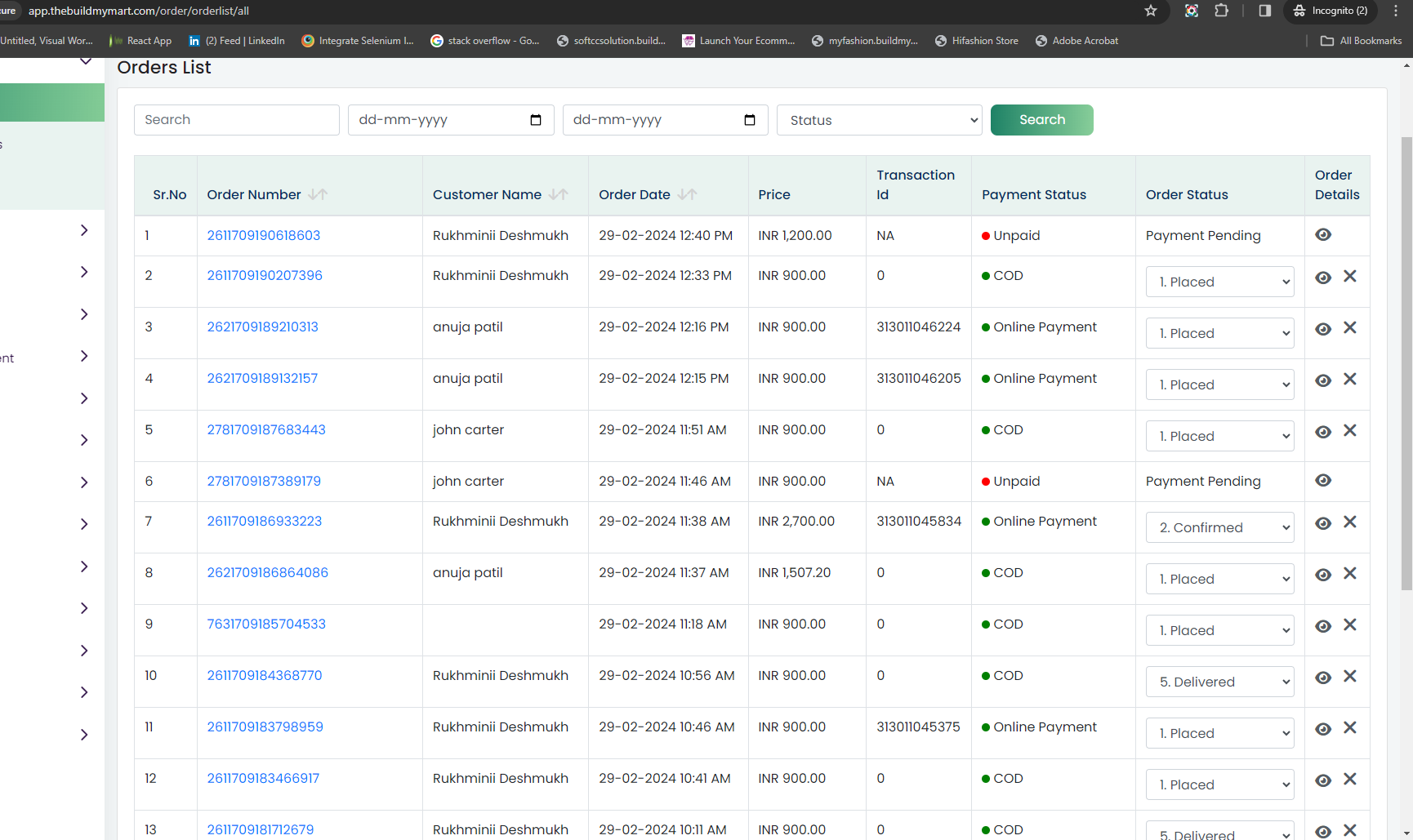Screen dimensions: 1413x840
Task: Sort by Order Date arrows icon
Action: (688, 194)
